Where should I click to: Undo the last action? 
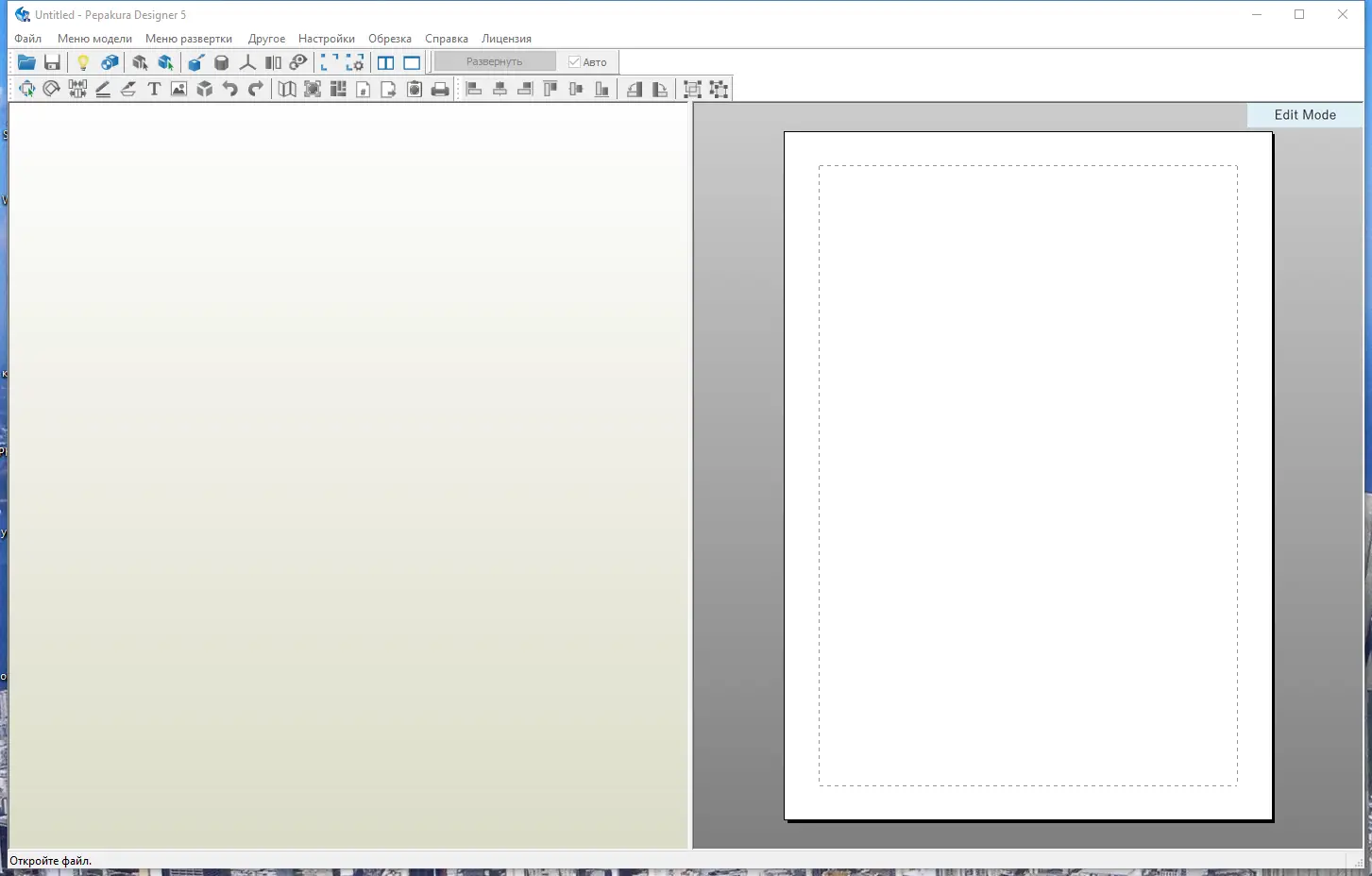click(x=230, y=89)
